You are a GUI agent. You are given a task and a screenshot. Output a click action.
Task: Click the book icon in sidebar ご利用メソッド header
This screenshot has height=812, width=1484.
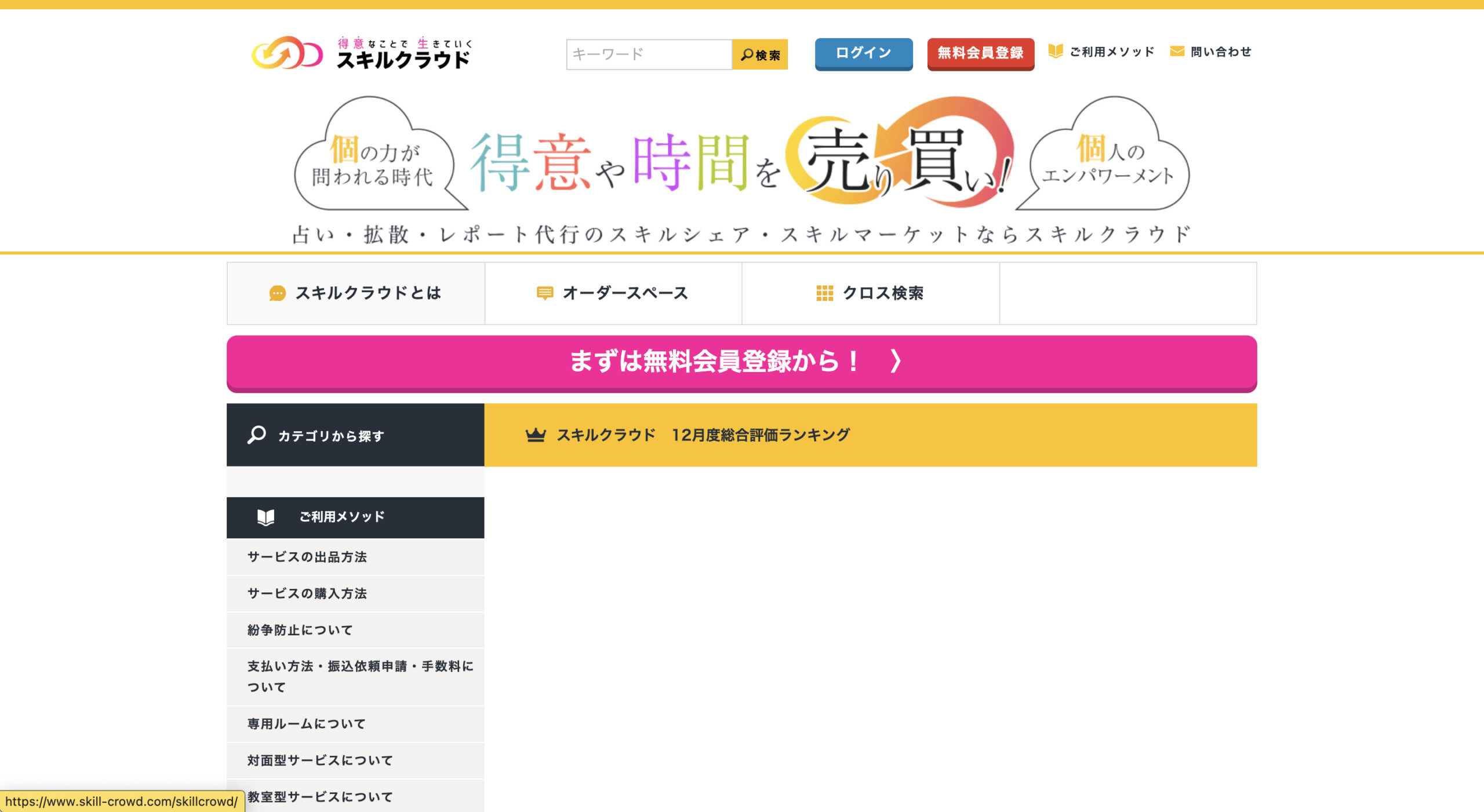coord(265,517)
